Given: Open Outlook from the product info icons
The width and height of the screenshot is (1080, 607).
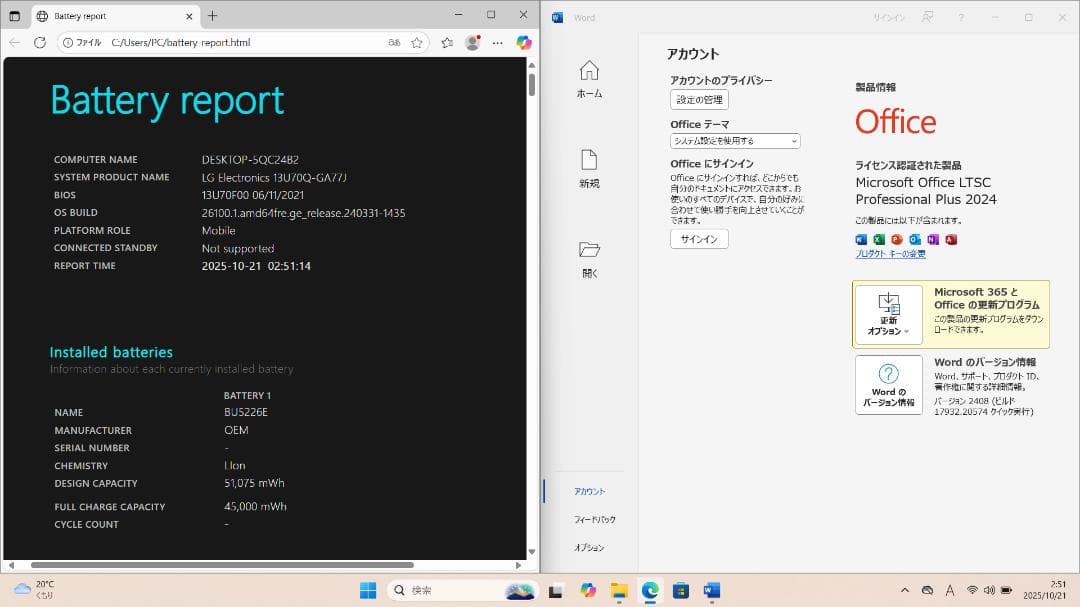Looking at the screenshot, I should pyautogui.click(x=915, y=239).
